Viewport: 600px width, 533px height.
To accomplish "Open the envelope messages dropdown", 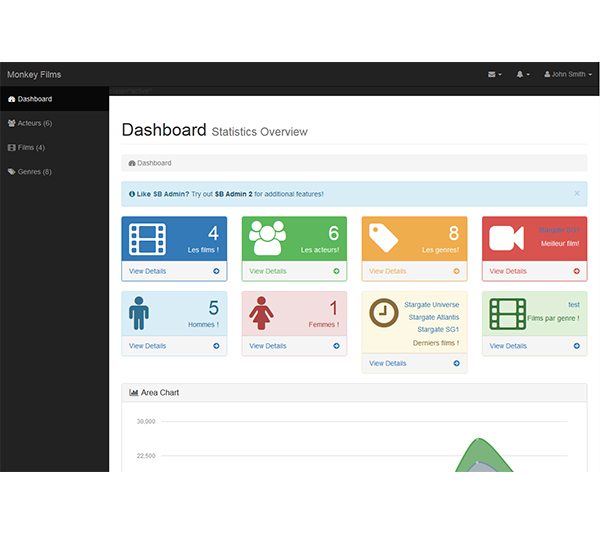I will point(494,75).
